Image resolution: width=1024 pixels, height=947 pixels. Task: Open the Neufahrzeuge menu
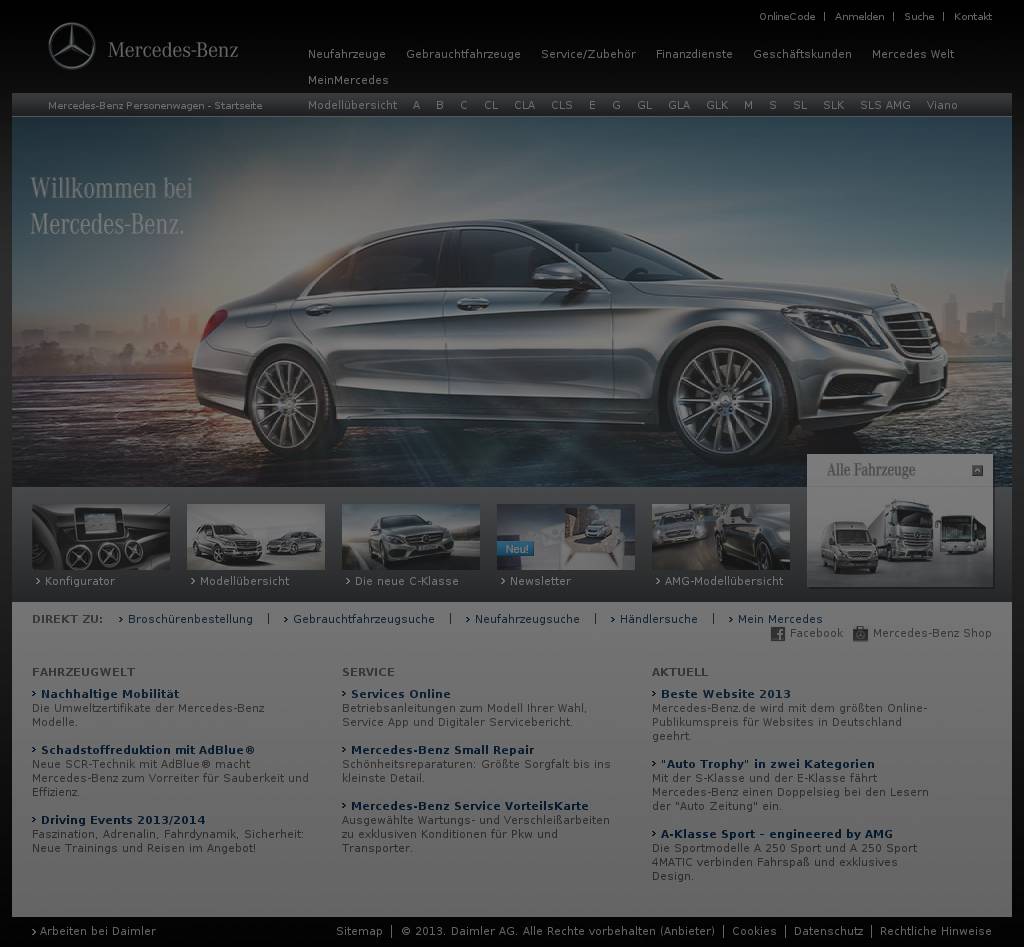pyautogui.click(x=347, y=54)
